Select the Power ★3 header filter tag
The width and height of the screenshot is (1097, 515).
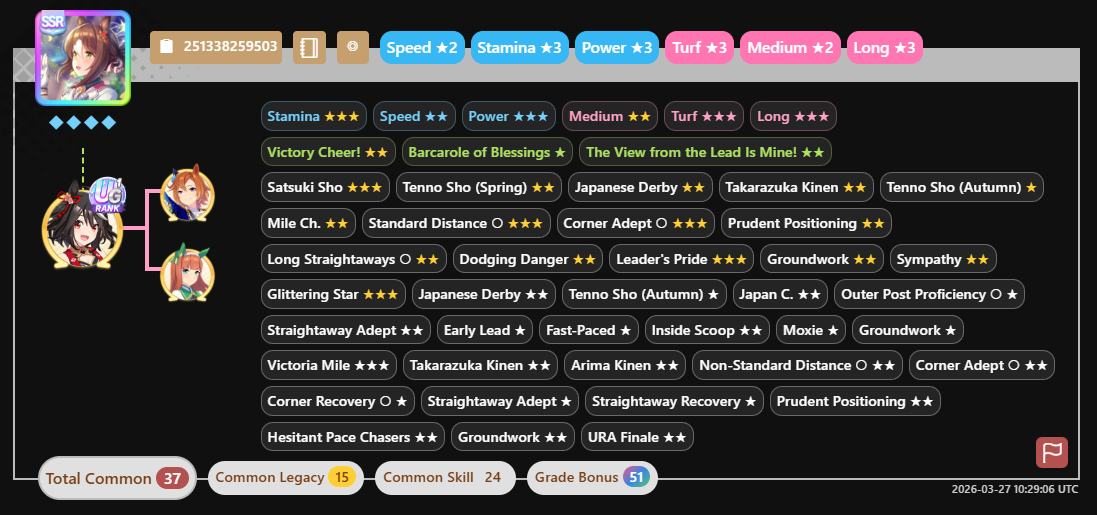[x=617, y=48]
